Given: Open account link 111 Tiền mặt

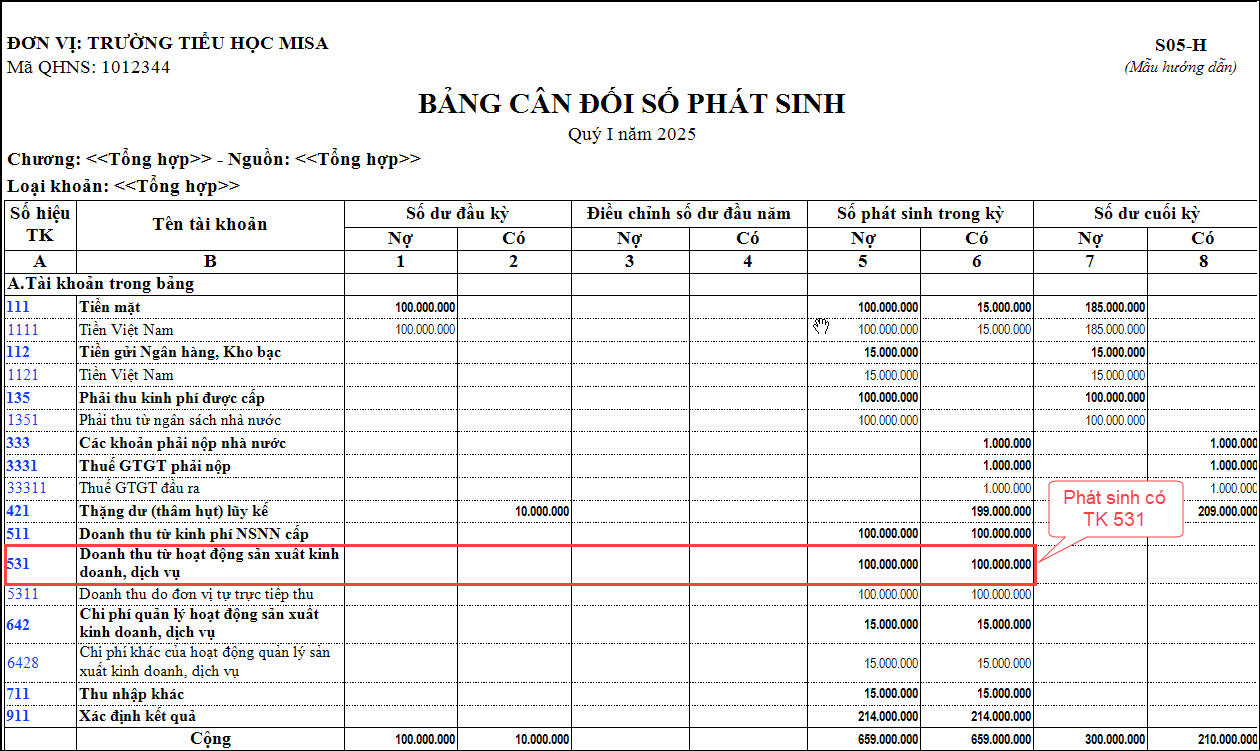Looking at the screenshot, I should [19, 307].
